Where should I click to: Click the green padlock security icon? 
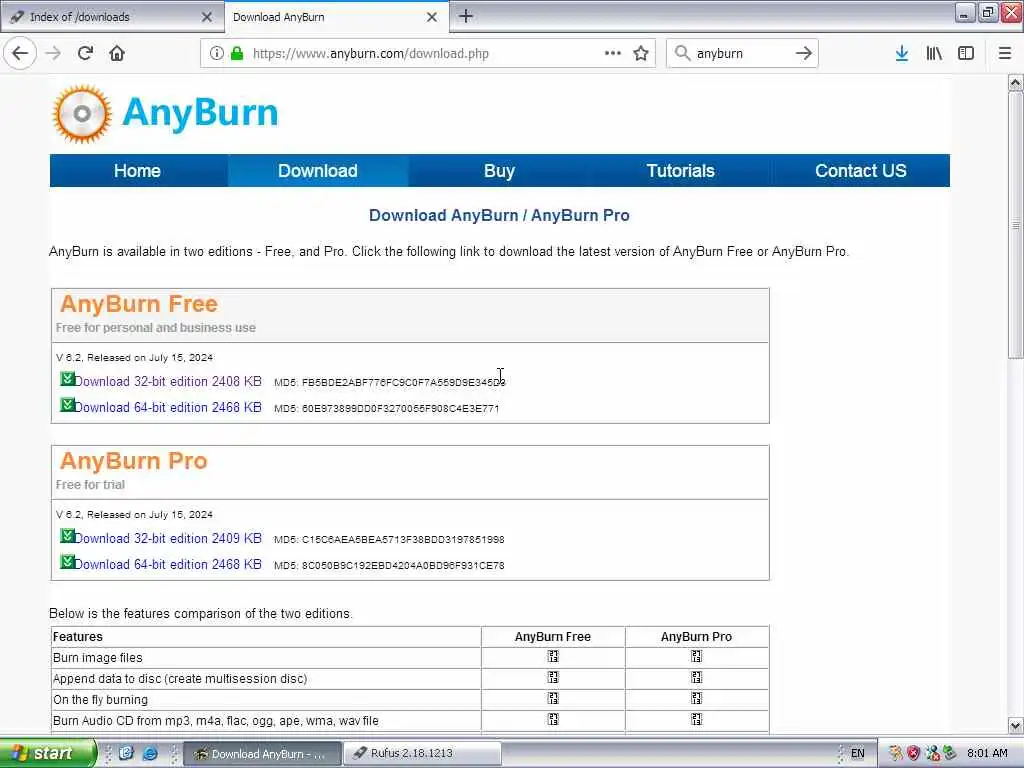(x=237, y=53)
